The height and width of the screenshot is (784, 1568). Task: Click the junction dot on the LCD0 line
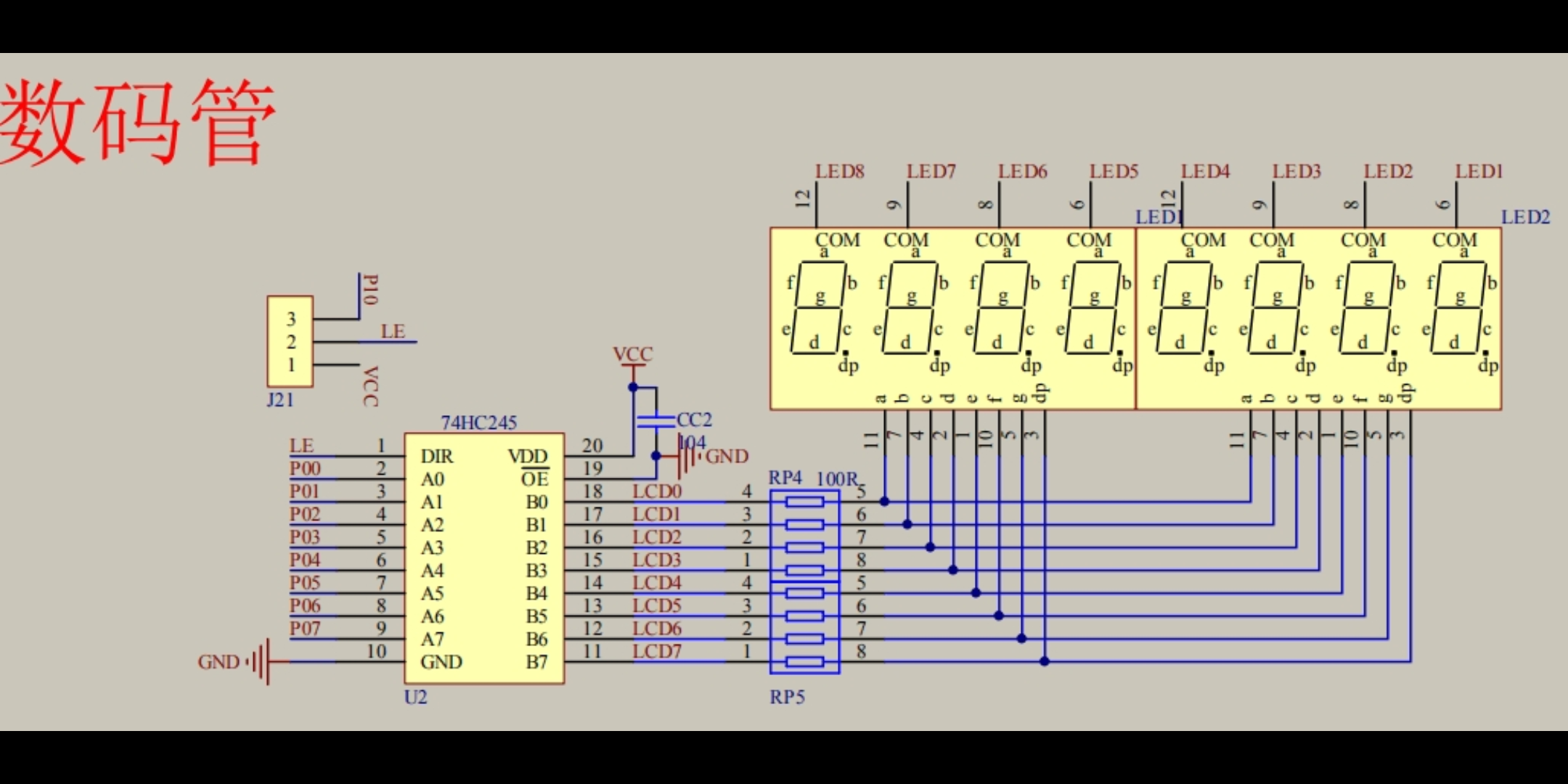[x=884, y=502]
